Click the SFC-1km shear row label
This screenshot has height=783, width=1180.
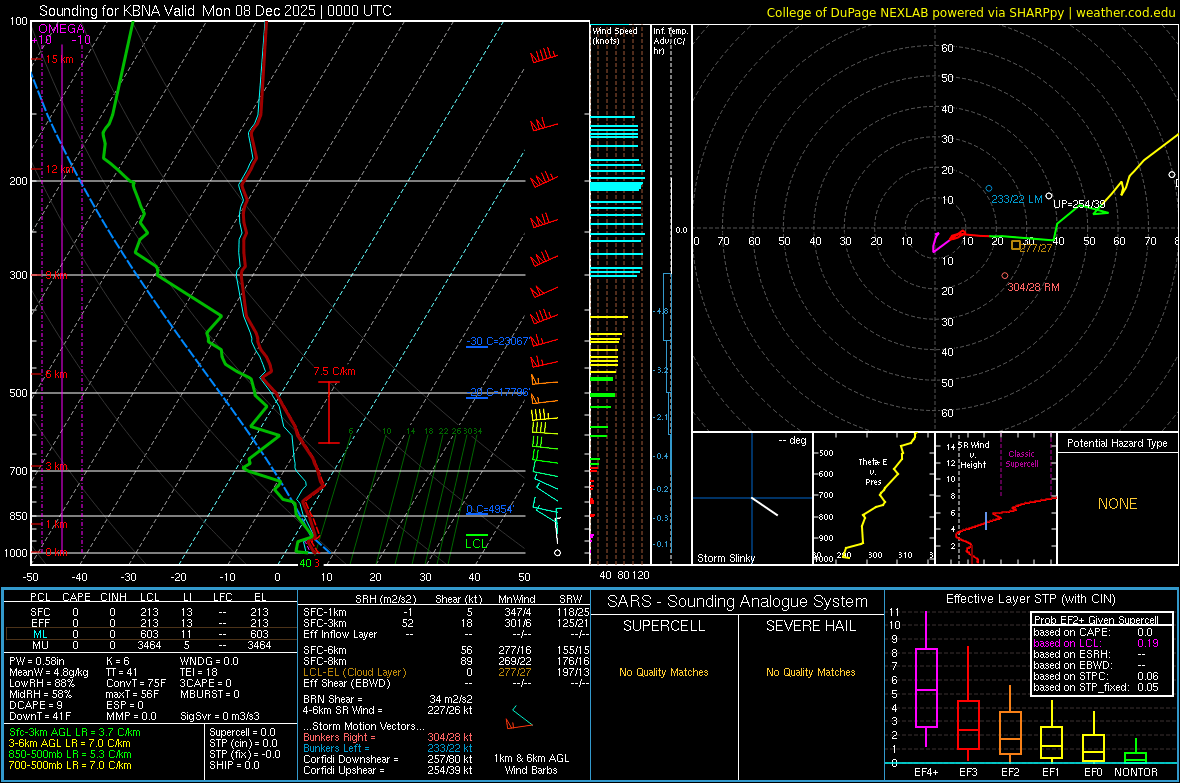click(324, 612)
